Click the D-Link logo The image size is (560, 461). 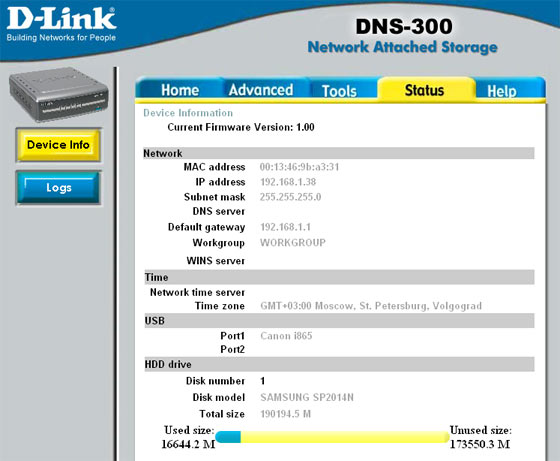61,24
